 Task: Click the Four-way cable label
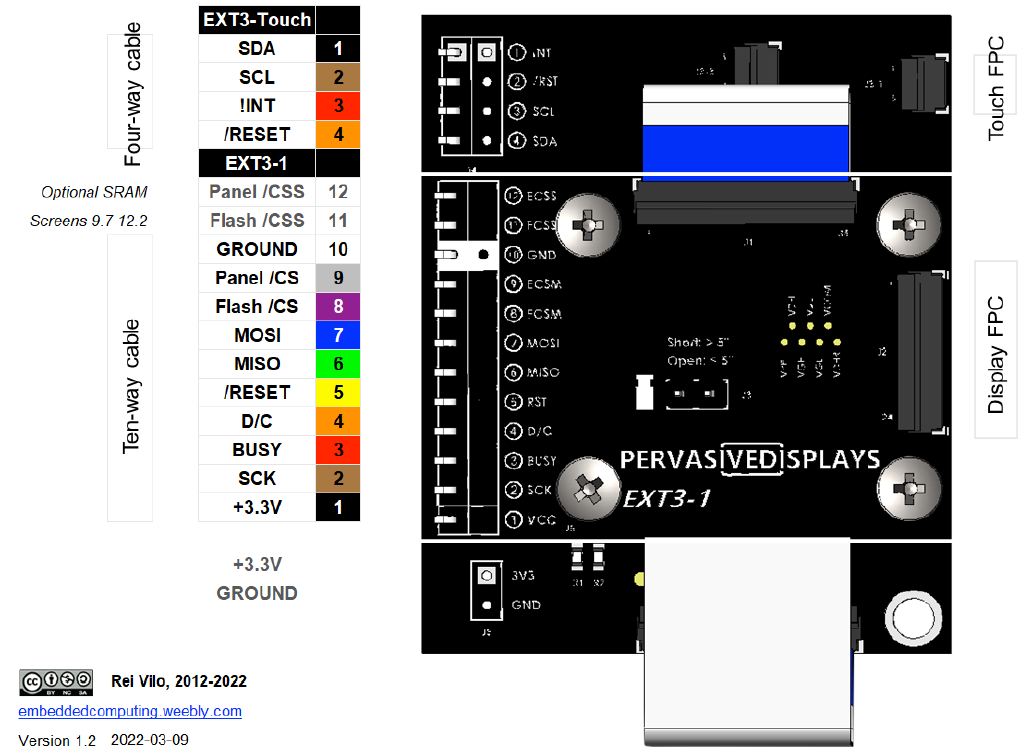tap(132, 93)
